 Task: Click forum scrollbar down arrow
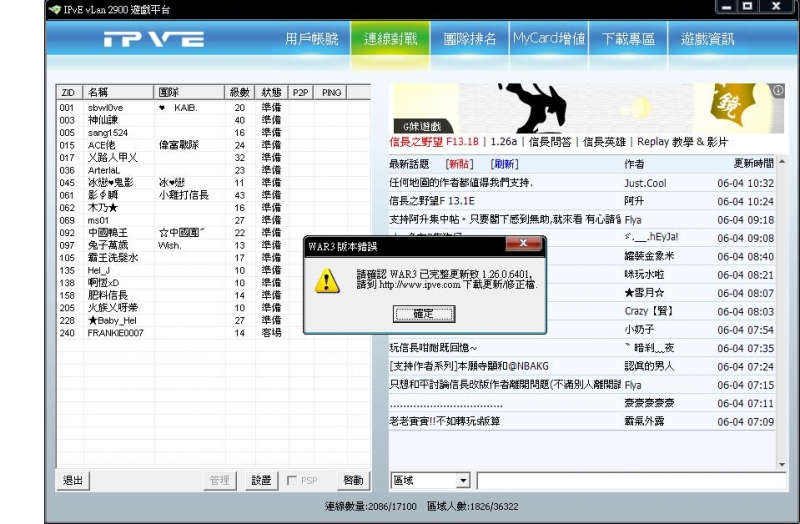(782, 465)
